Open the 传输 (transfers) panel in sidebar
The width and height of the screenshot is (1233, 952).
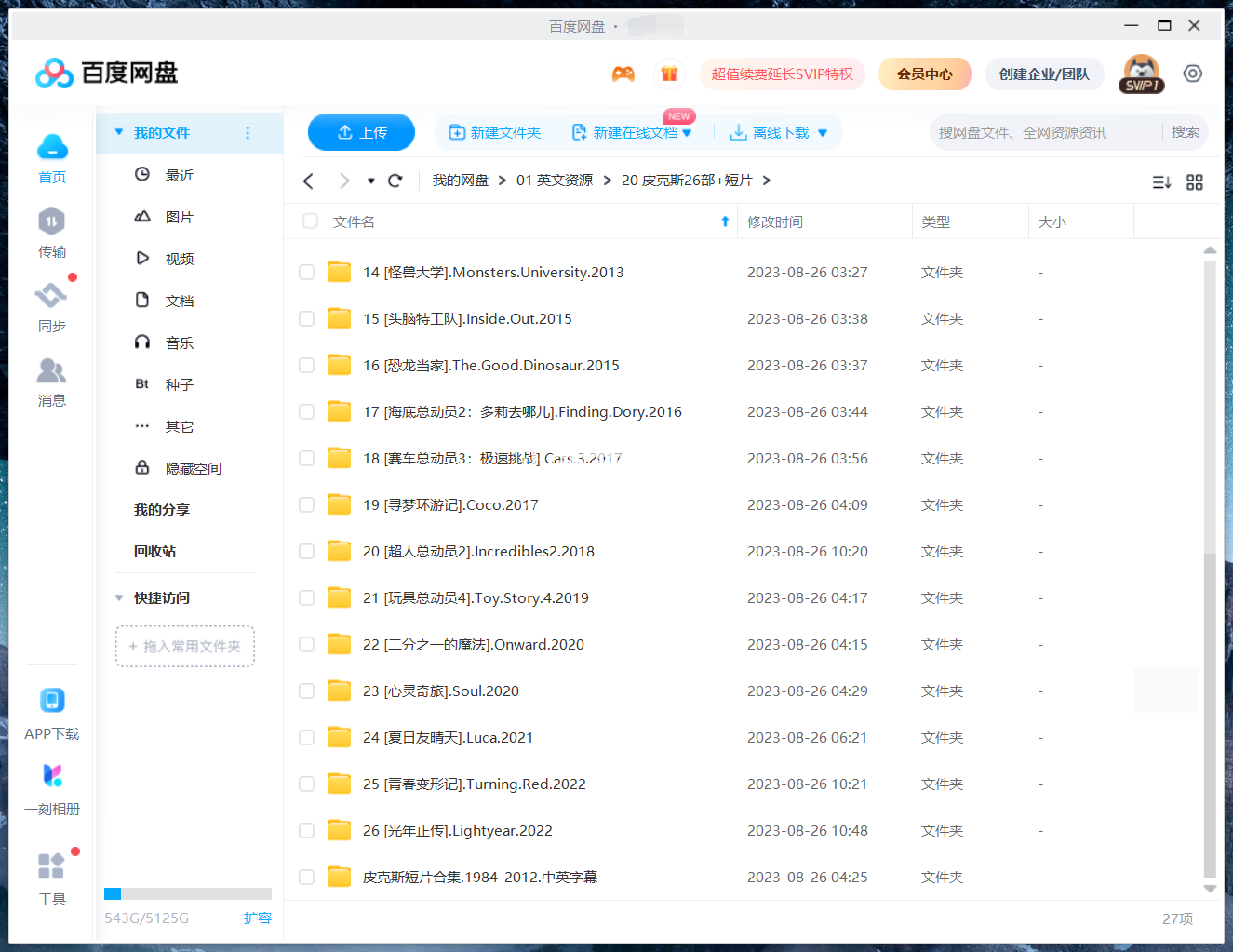point(52,233)
